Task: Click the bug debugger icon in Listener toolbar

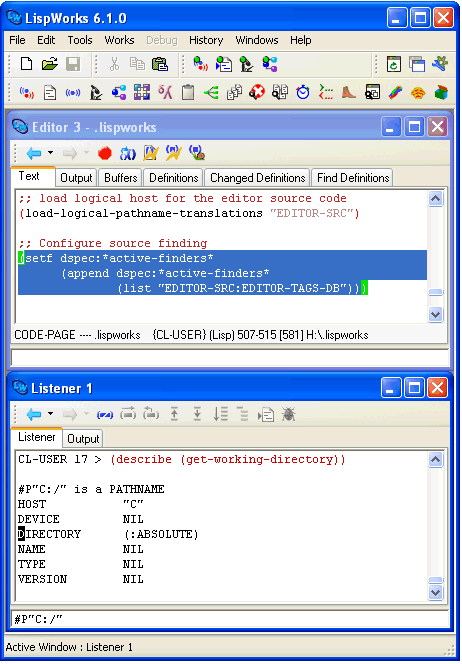Action: [288, 414]
